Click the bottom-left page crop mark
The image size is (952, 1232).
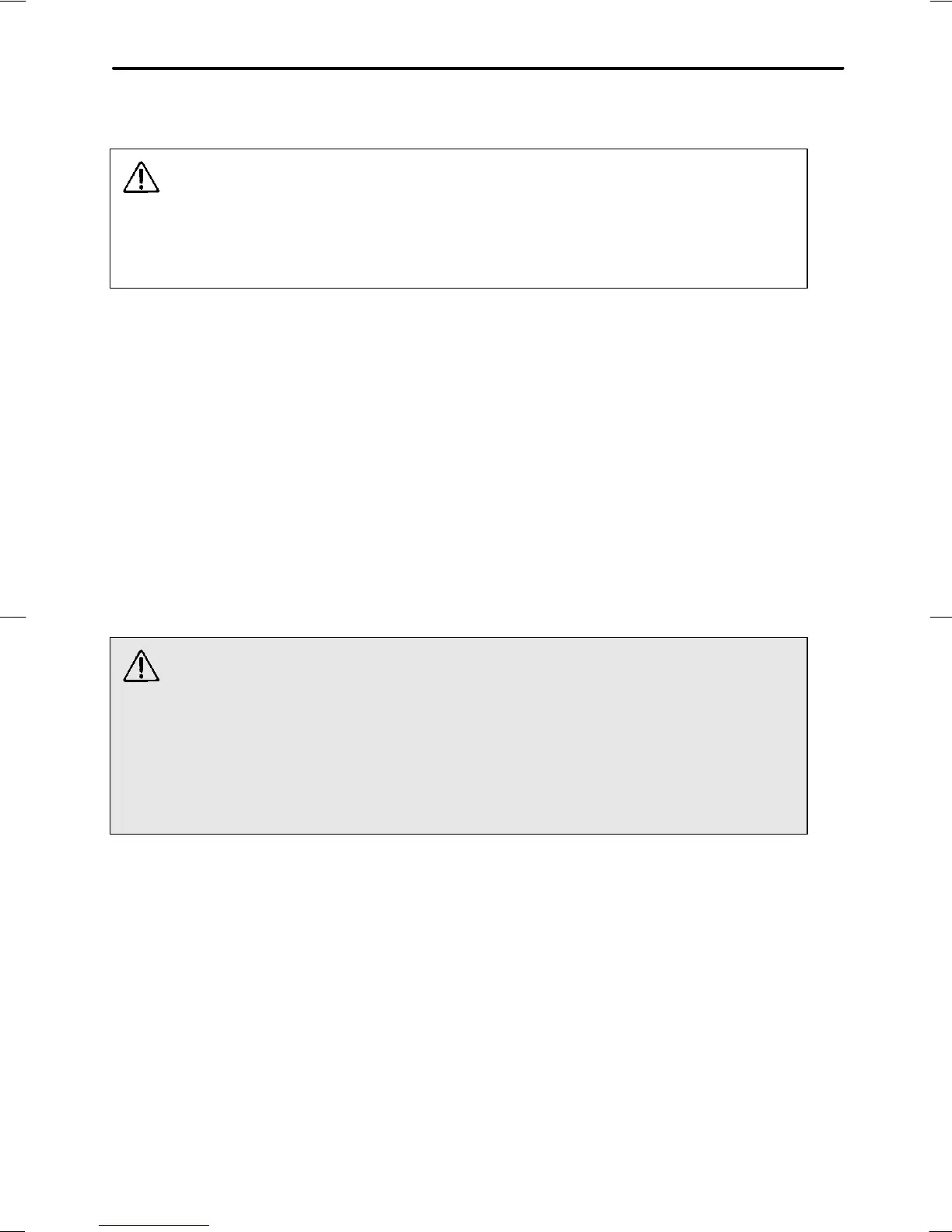[13, 1230]
